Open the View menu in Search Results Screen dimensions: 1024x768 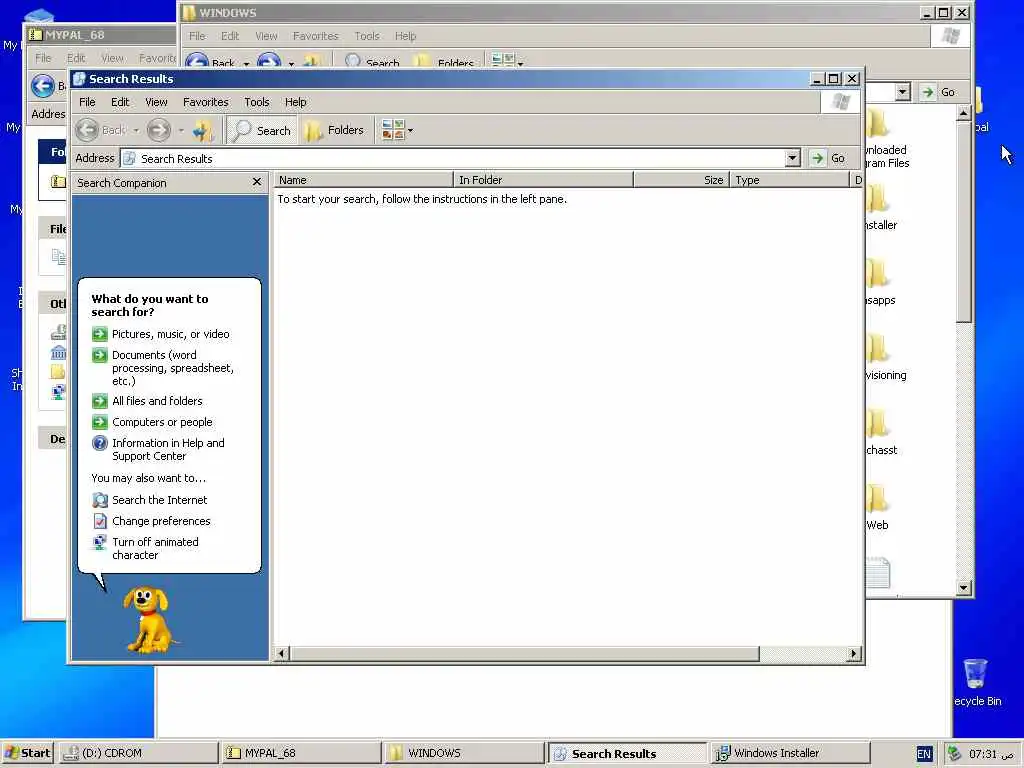[x=156, y=102]
